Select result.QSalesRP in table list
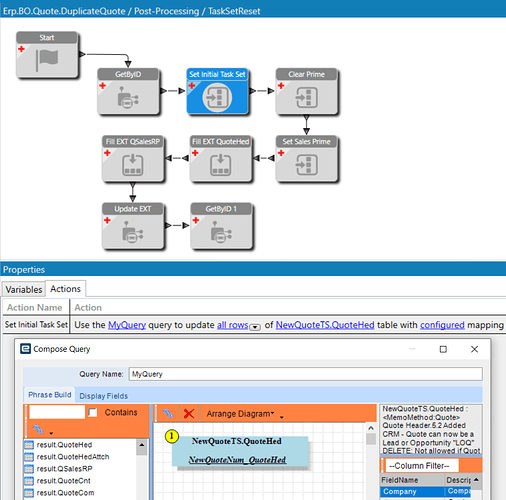The height and width of the screenshot is (500, 506). pyautogui.click(x=64, y=469)
